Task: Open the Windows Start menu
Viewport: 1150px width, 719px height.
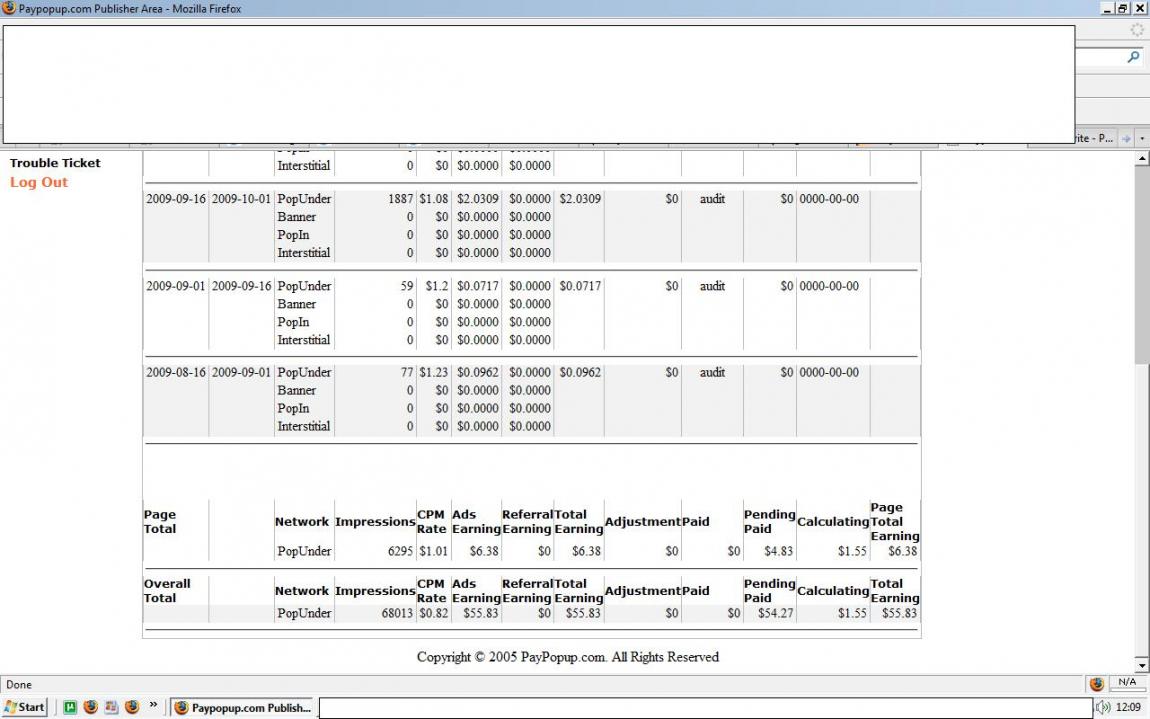Action: coord(25,707)
